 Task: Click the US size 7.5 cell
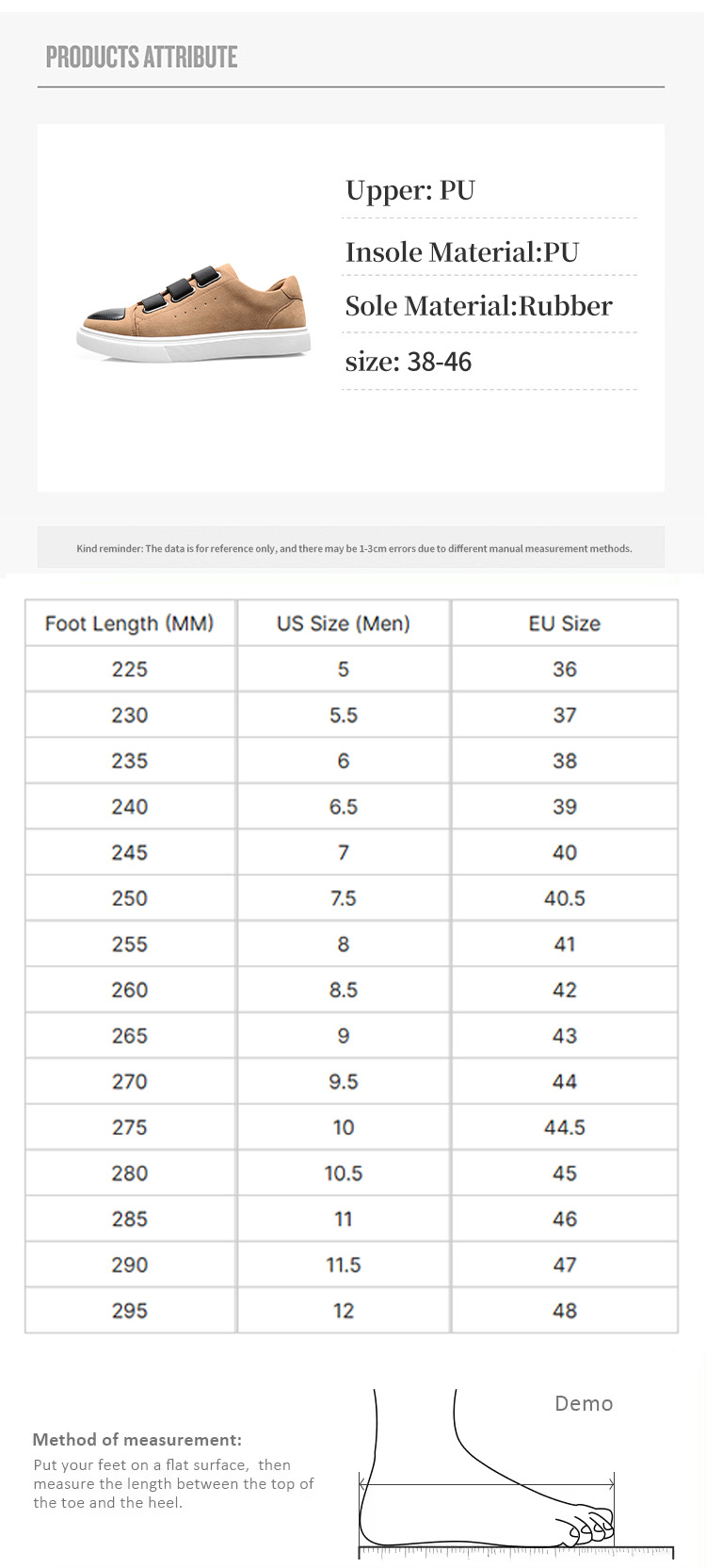click(x=344, y=898)
